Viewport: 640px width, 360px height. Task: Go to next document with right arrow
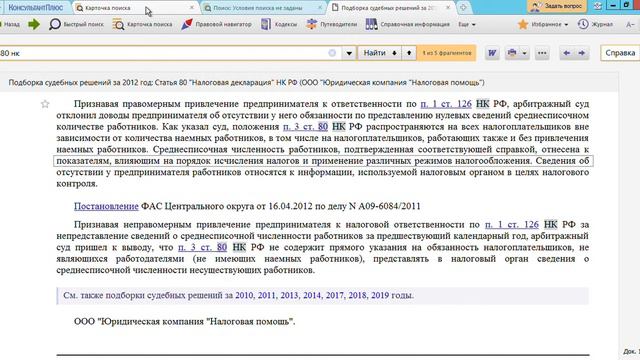pyautogui.click(x=582, y=53)
